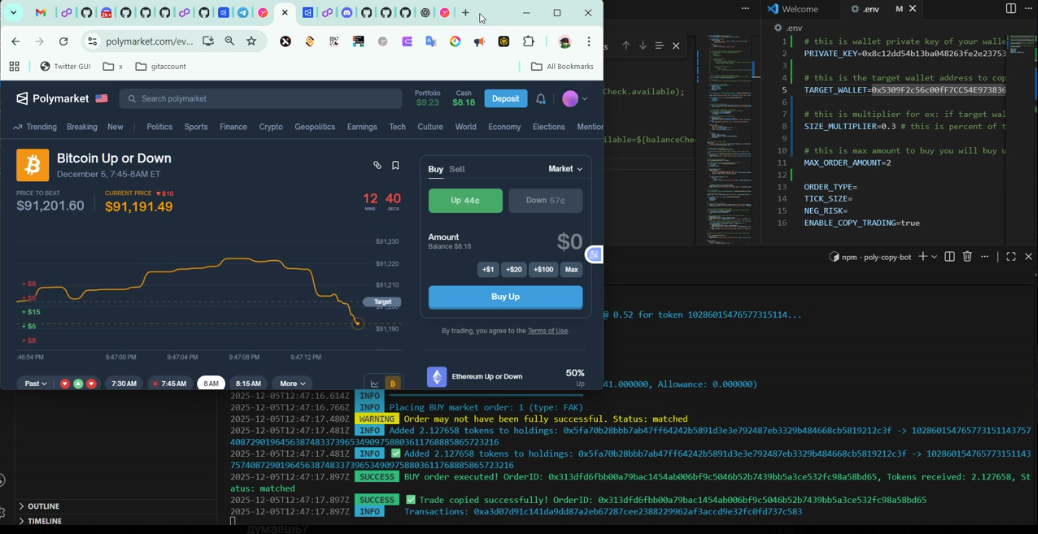
Task: Click the Search polymarket field
Action: pos(261,99)
